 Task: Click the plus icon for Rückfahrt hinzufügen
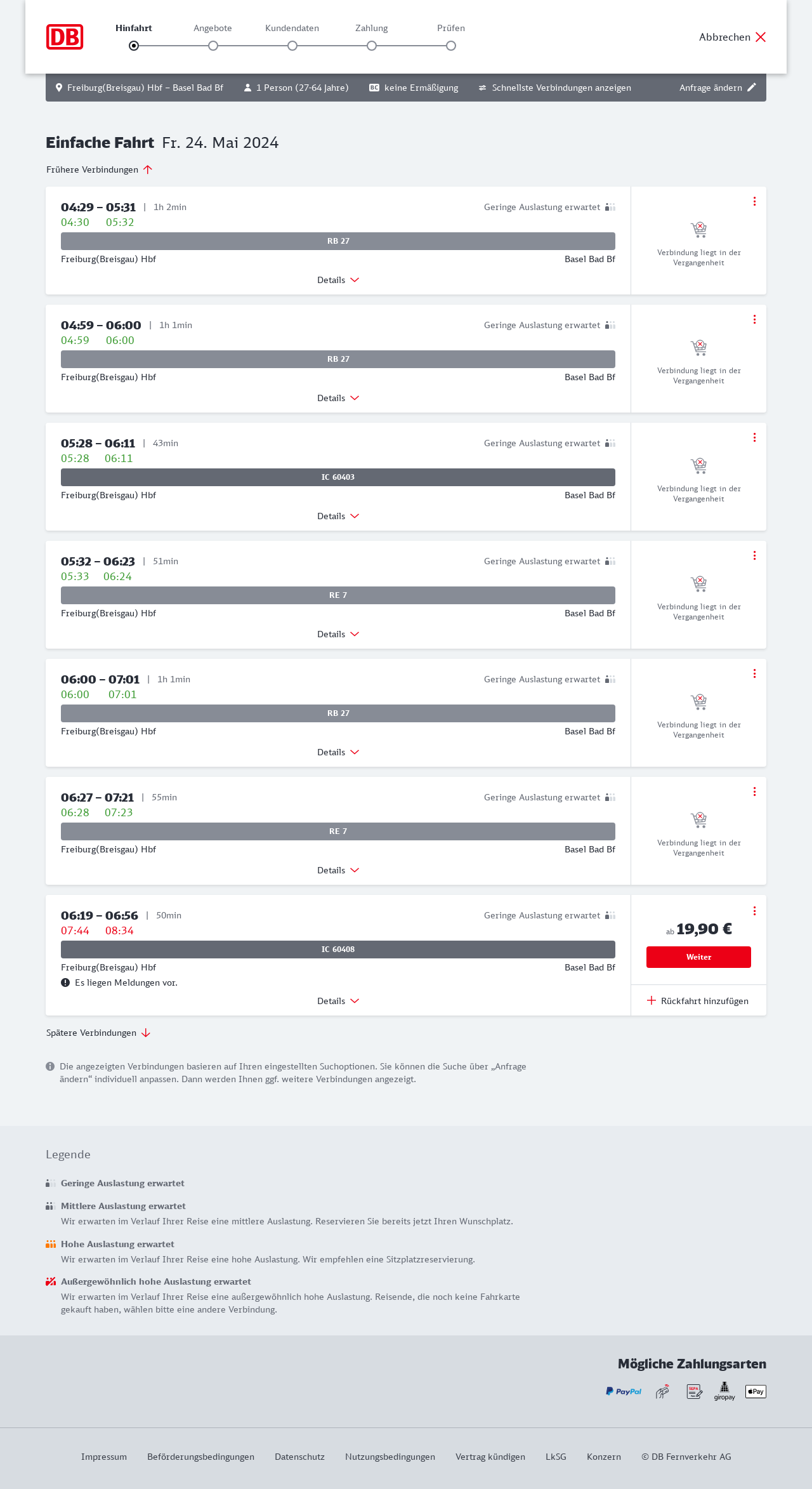coord(651,1001)
